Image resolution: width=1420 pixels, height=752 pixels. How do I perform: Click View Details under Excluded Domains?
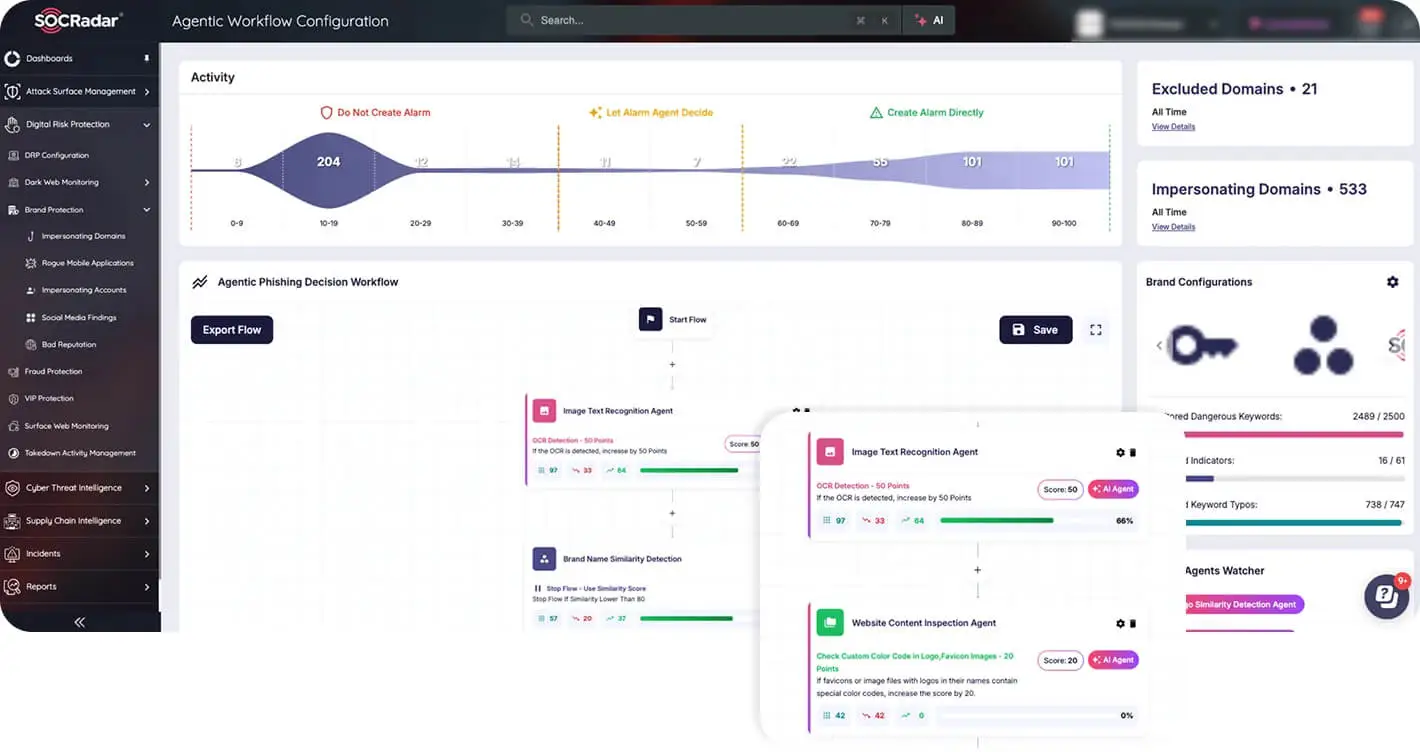[x=1173, y=127]
